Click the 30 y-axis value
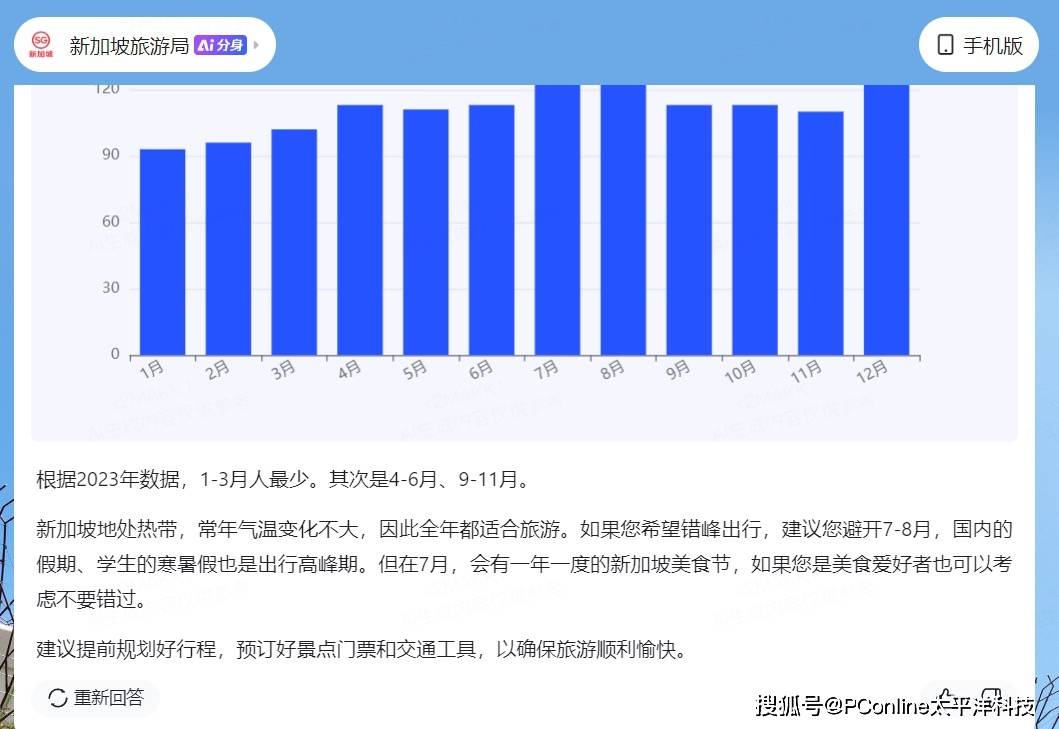This screenshot has width=1059, height=729. pyautogui.click(x=111, y=288)
